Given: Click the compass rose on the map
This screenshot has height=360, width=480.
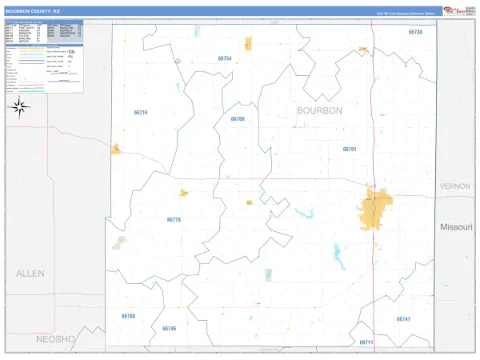Looking at the screenshot, I should (x=19, y=107).
